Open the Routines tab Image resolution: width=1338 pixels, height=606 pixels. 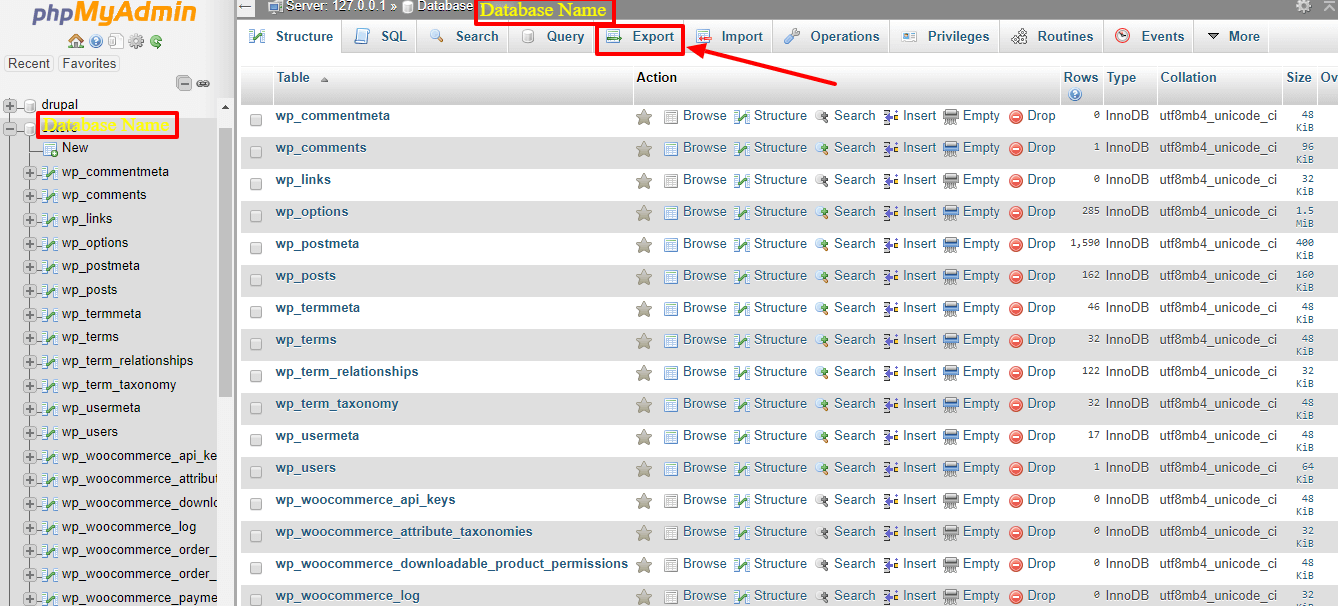1053,36
